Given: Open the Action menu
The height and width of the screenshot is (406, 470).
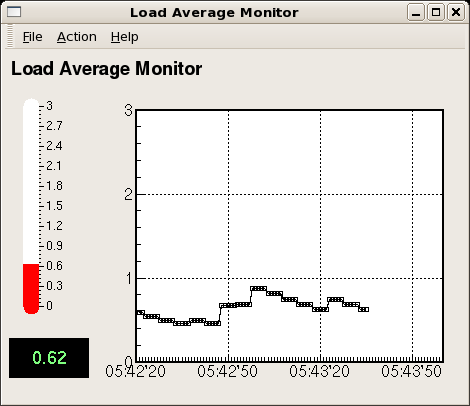Looking at the screenshot, I should 77,37.
